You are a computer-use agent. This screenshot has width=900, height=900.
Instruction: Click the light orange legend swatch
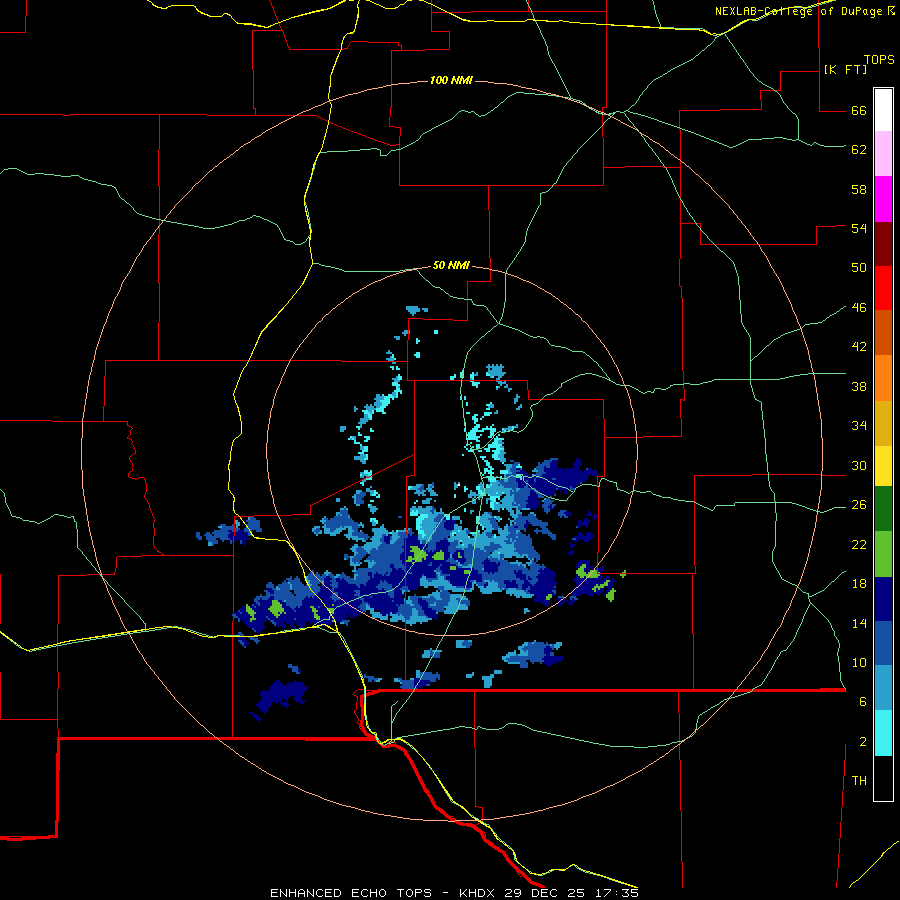(883, 378)
